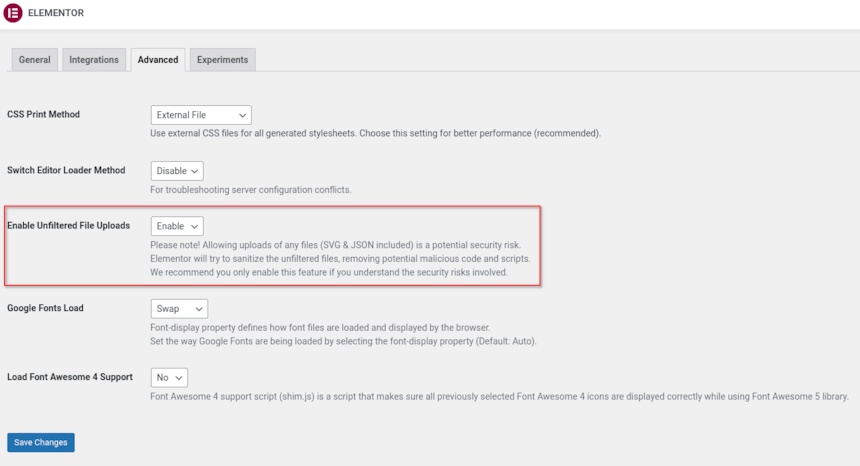Click the 'Set the way Google Fonts' line

tap(343, 341)
